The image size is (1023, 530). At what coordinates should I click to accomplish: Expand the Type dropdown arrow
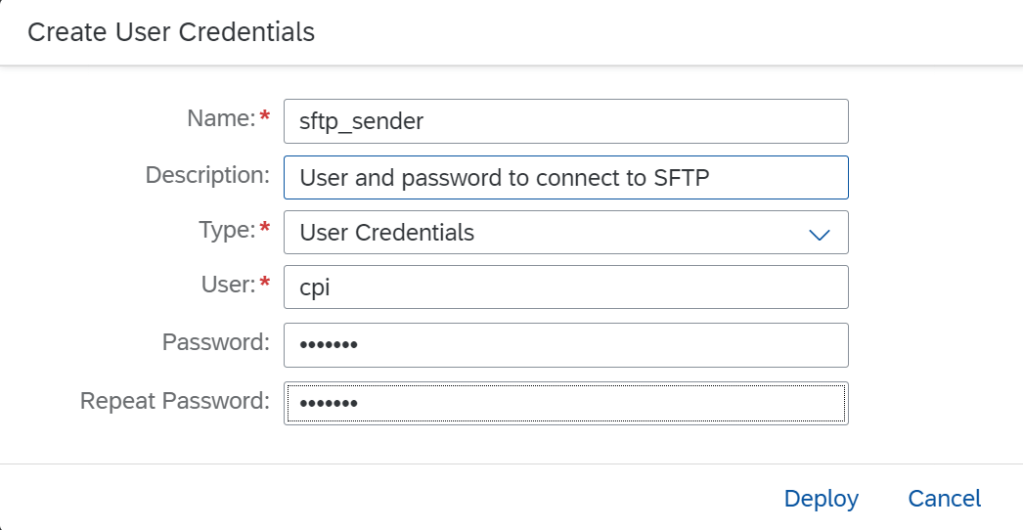819,234
